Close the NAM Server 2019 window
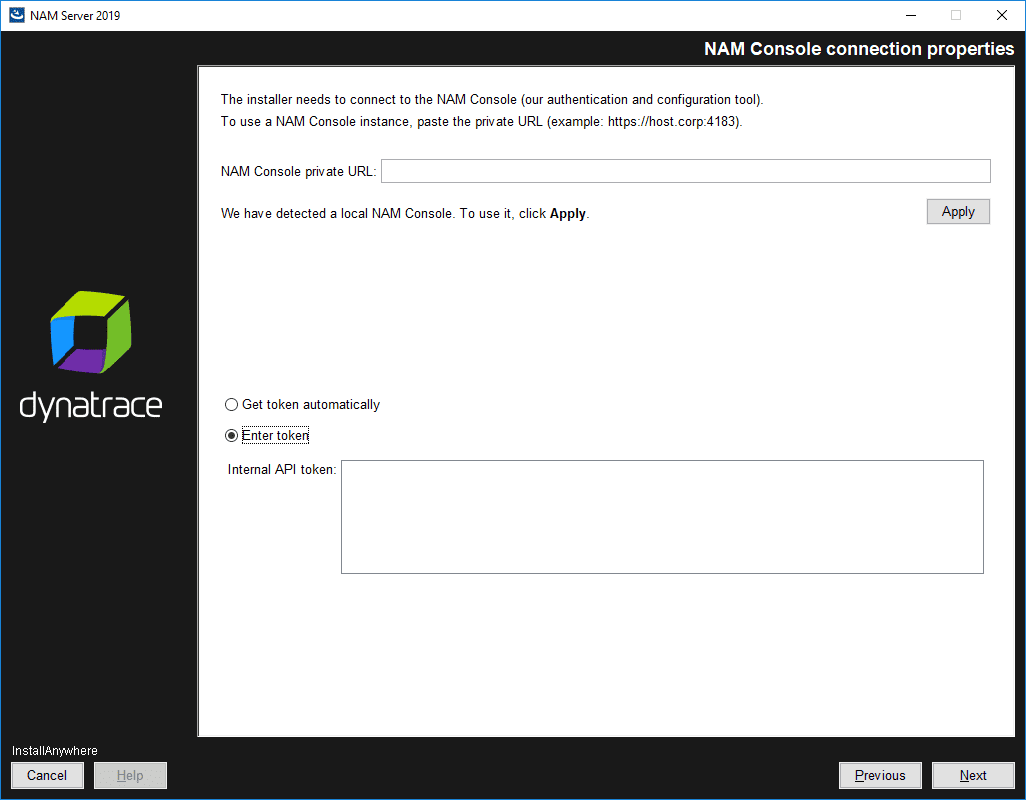This screenshot has width=1026, height=800. 1001,15
